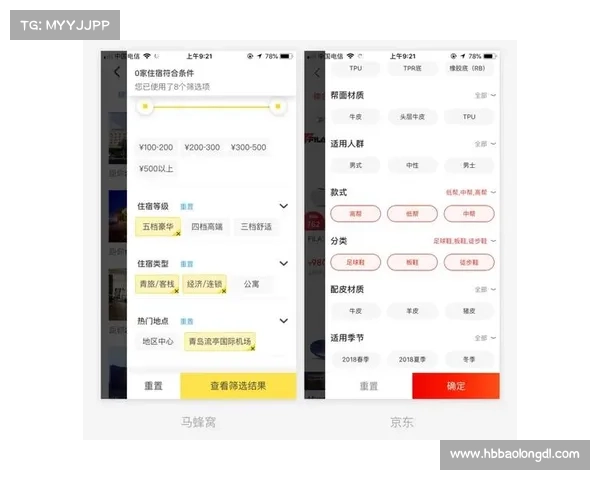600x480 pixels.
Task: Select the ¥200-300 price chip
Action: [x=202, y=147]
